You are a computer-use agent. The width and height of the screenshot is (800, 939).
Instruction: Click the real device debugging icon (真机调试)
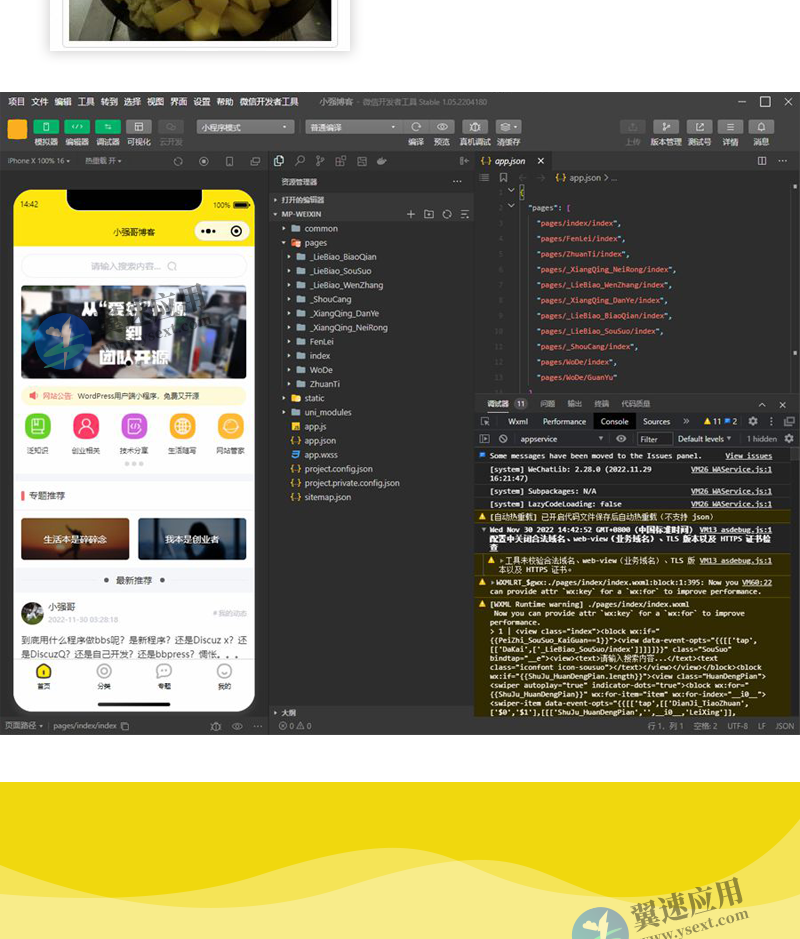pos(475,127)
